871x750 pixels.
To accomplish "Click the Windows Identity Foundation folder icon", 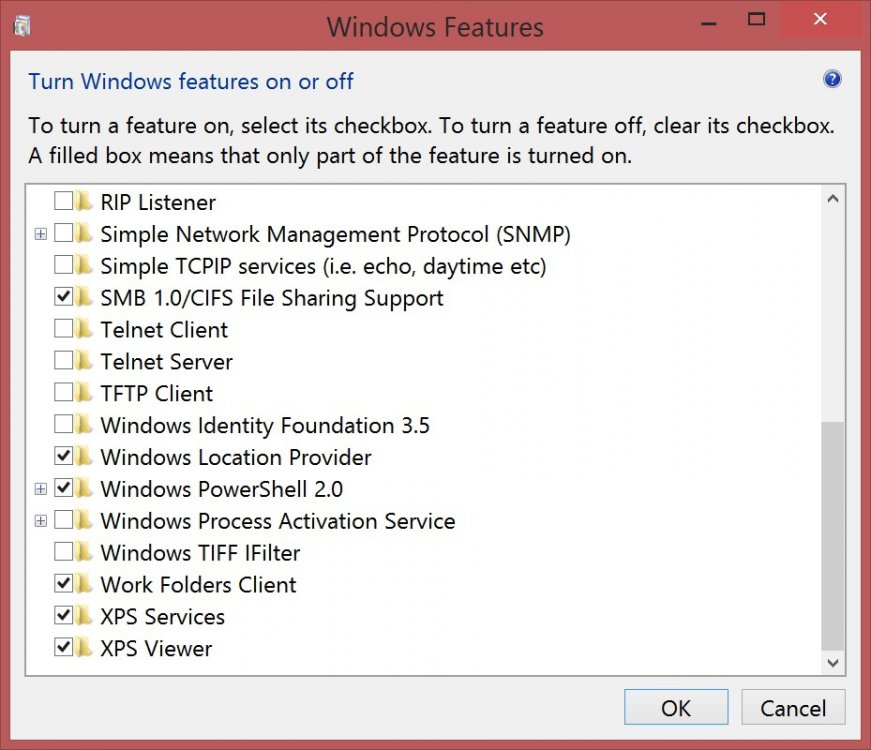I will coord(83,424).
